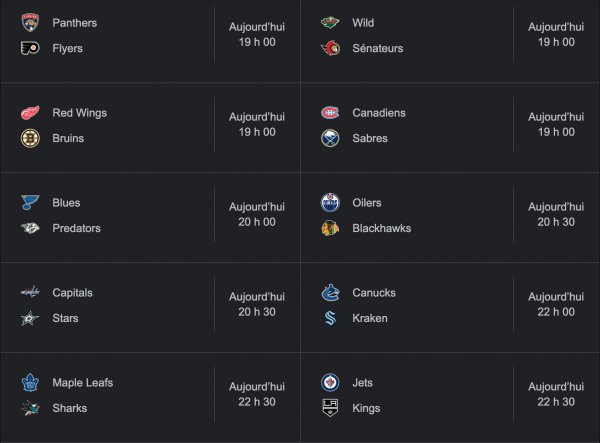The width and height of the screenshot is (600, 443).
Task: Click the Montreal Canadiens logo
Action: tap(330, 113)
